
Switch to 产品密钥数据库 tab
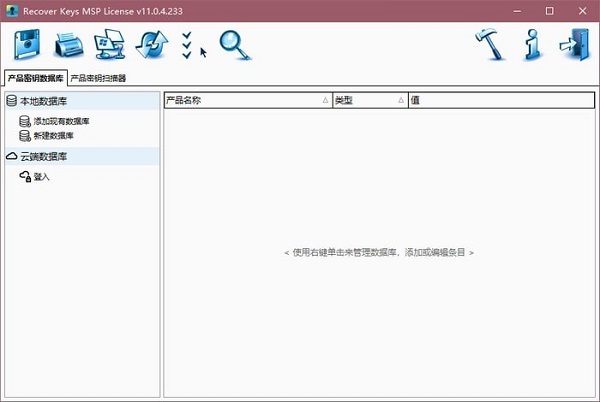[x=36, y=78]
